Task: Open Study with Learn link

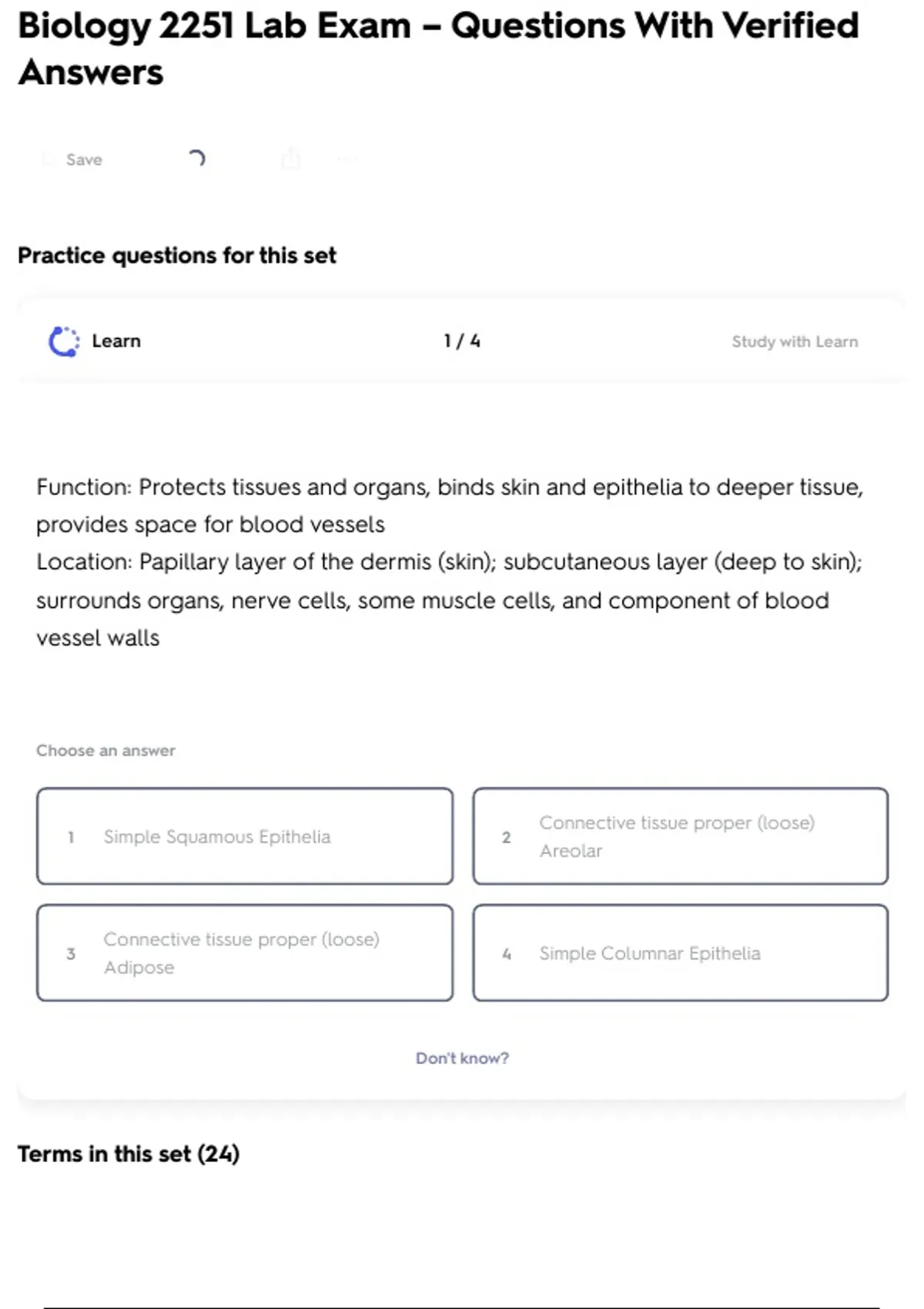Action: 795,341
